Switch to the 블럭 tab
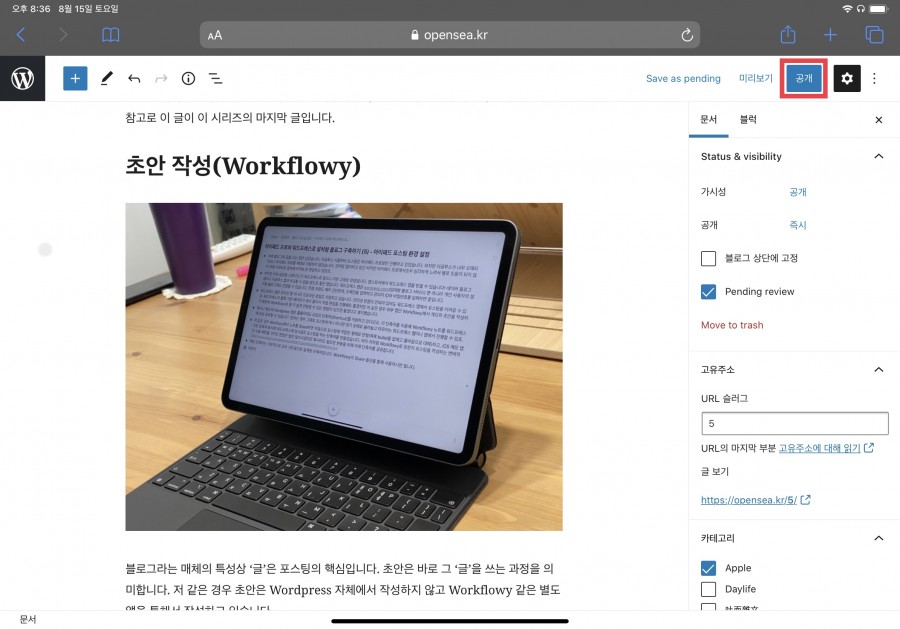900x629 pixels. (x=748, y=119)
